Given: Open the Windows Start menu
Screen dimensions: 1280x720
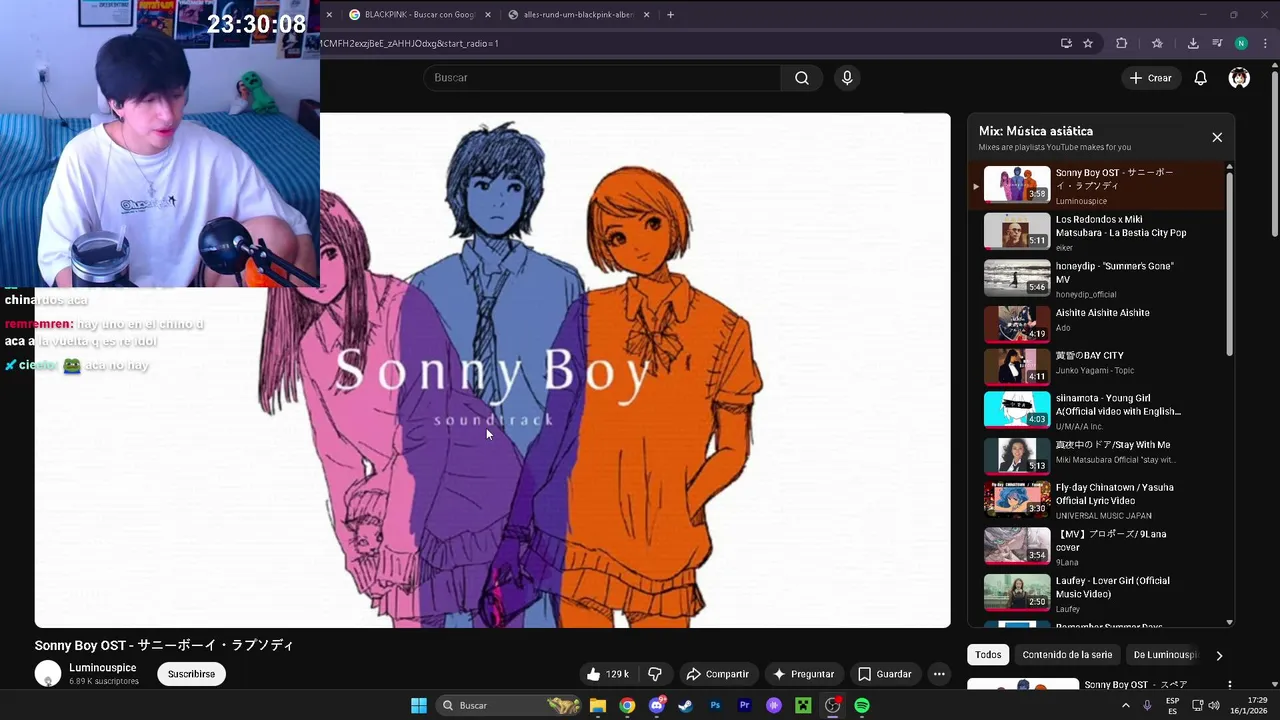Looking at the screenshot, I should point(419,705).
